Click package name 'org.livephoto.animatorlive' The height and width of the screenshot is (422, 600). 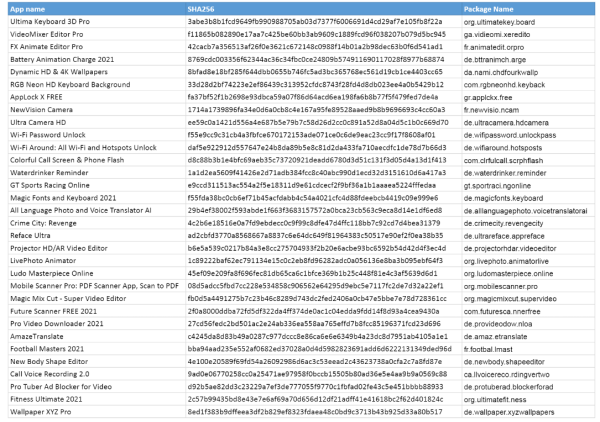point(506,262)
